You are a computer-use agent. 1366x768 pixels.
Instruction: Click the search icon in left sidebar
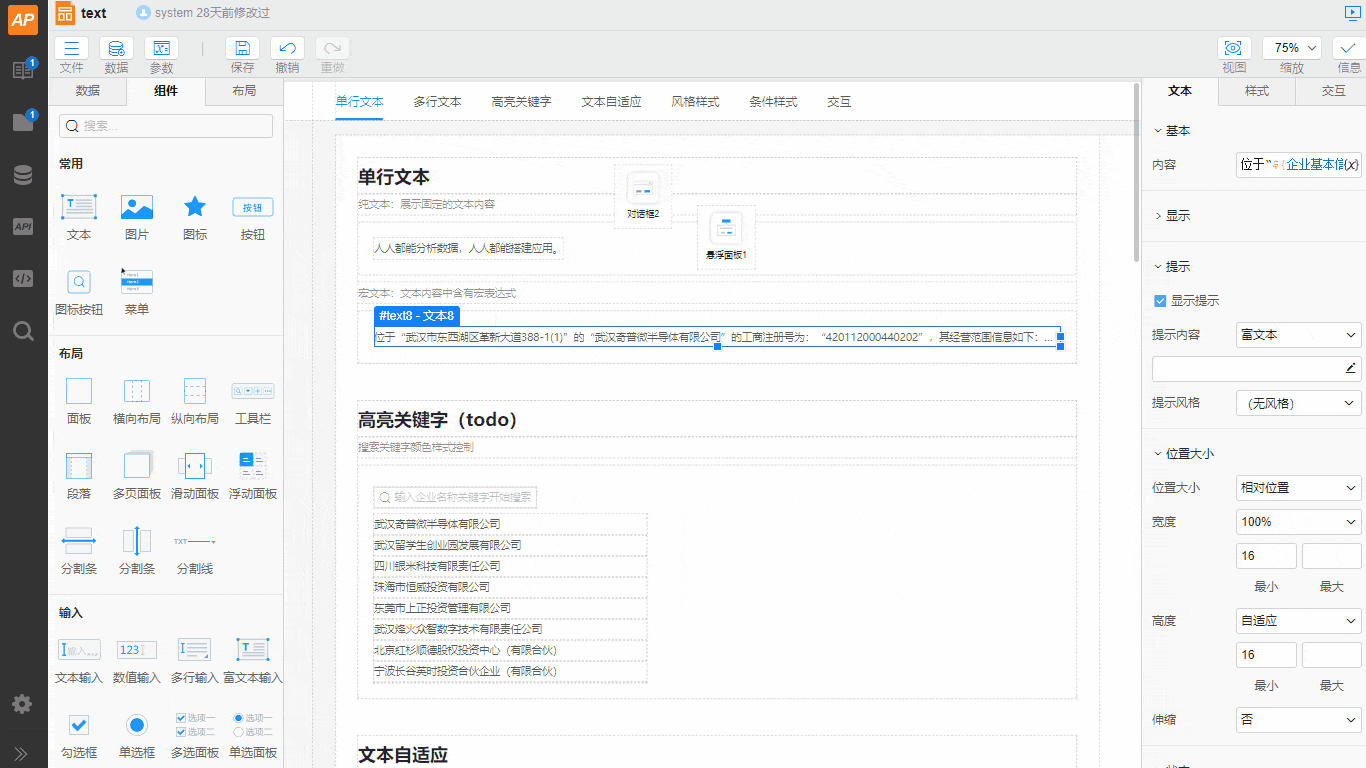point(23,331)
